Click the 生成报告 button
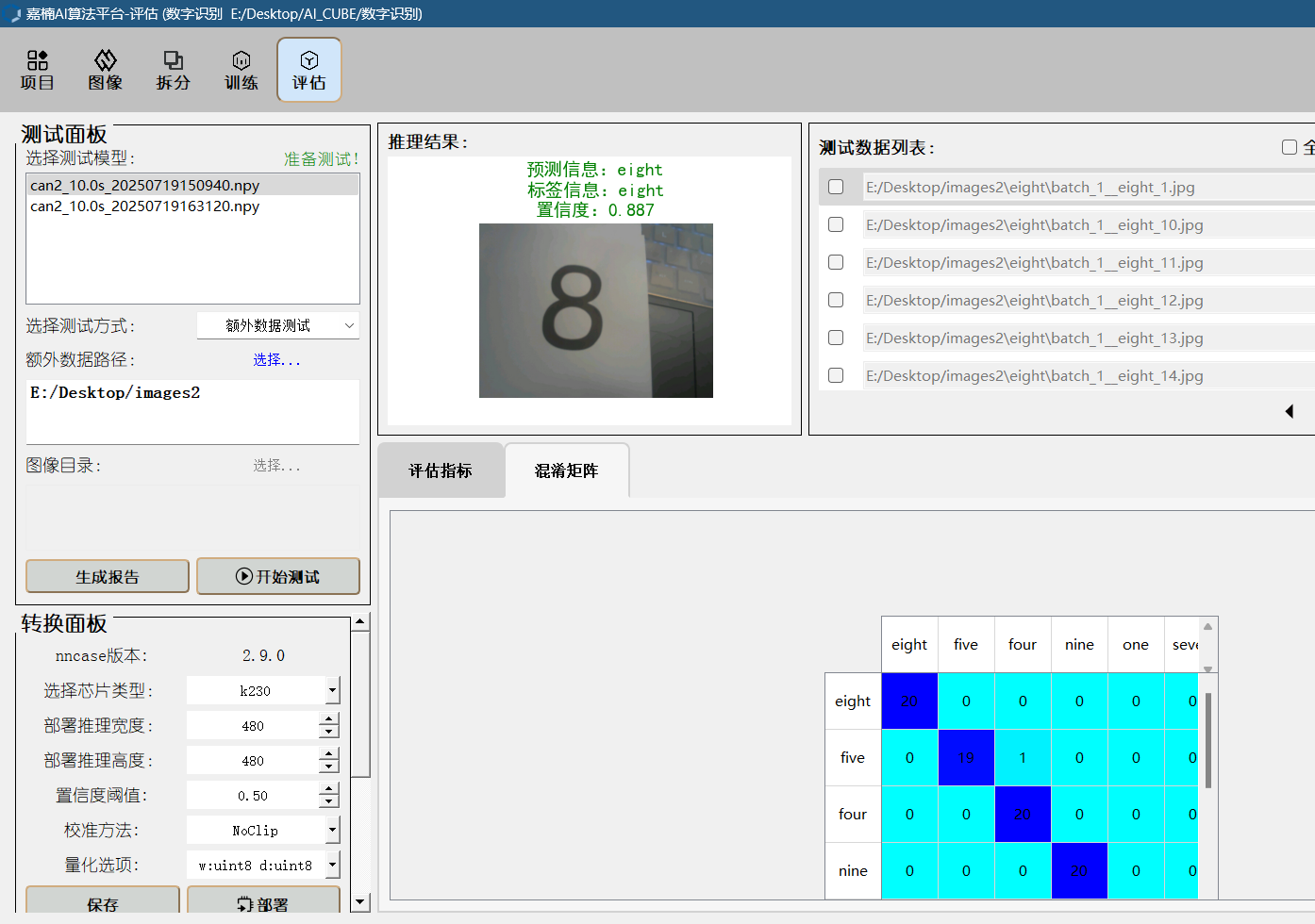This screenshot has height=924, width=1315. 108,576
